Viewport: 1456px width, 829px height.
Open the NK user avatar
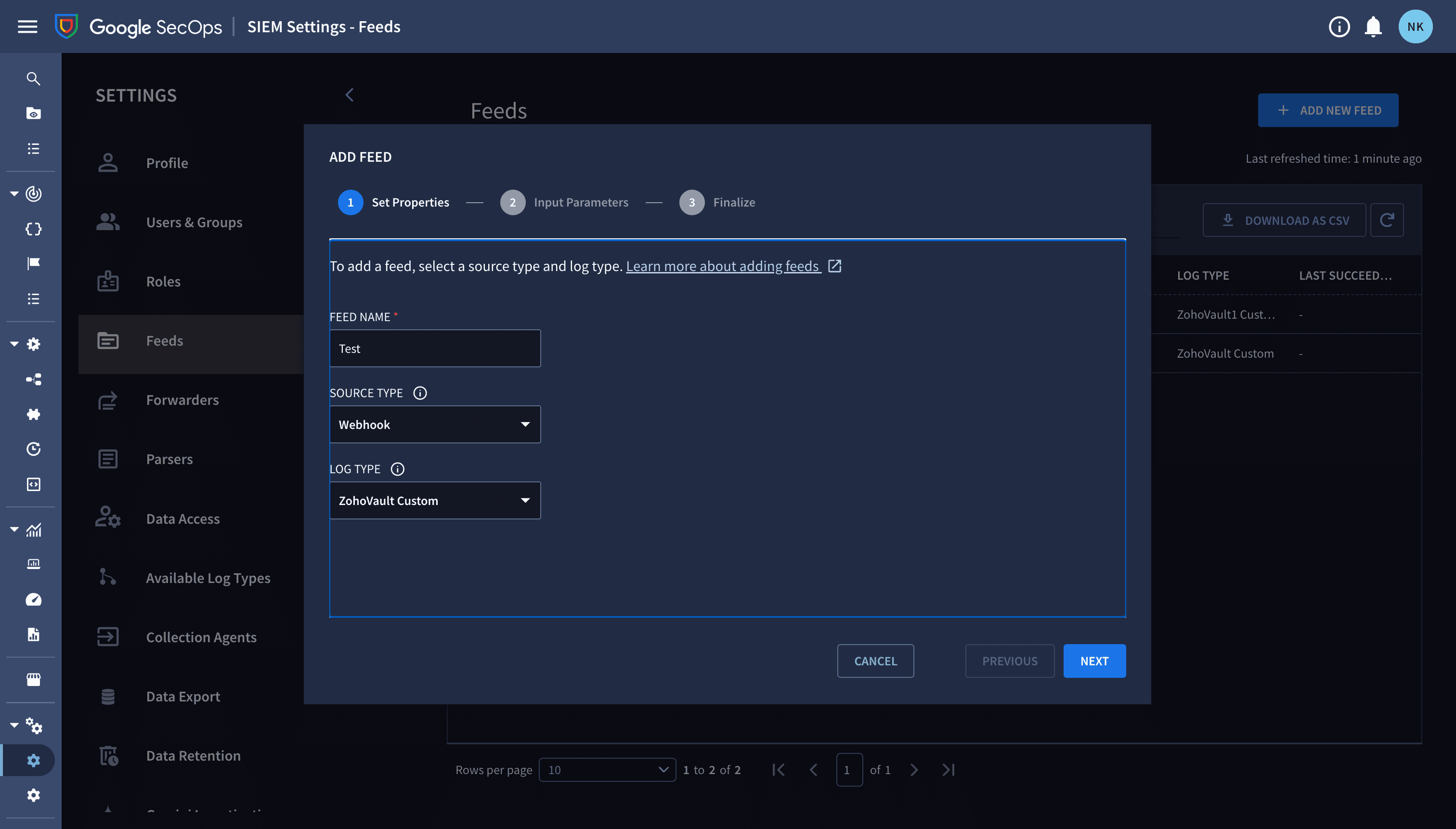(x=1415, y=27)
